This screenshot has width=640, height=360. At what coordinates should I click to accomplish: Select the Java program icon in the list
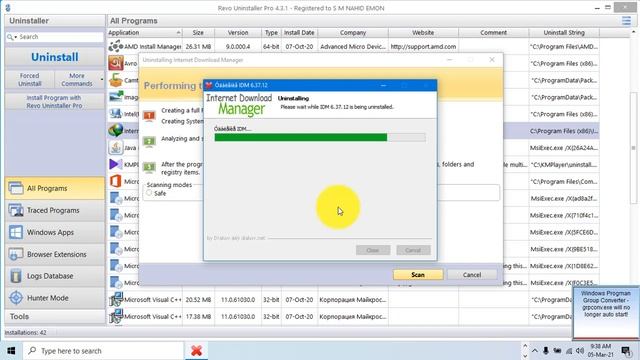(x=116, y=147)
